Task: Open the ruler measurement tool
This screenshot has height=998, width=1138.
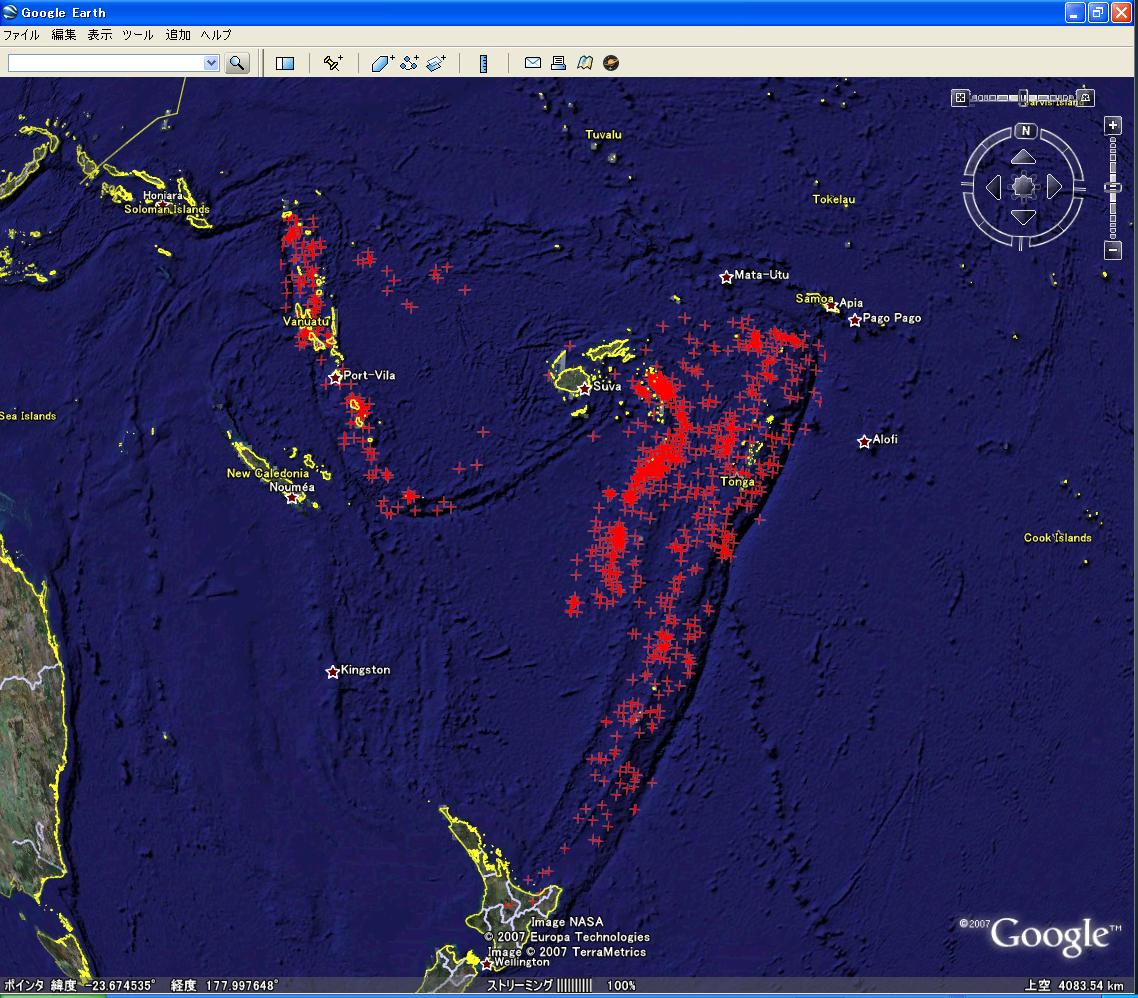Action: point(483,63)
